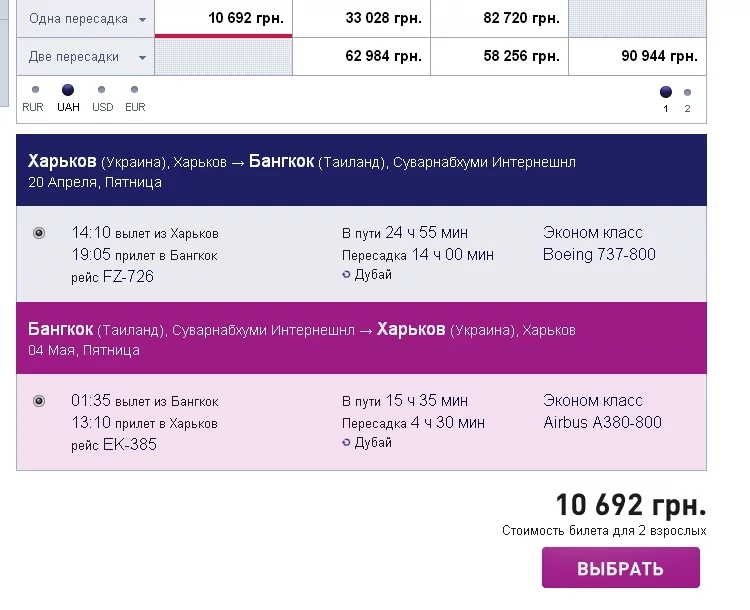This screenshot has height=610, width=750.
Task: Switch to results page 2 dot
Action: point(687,93)
